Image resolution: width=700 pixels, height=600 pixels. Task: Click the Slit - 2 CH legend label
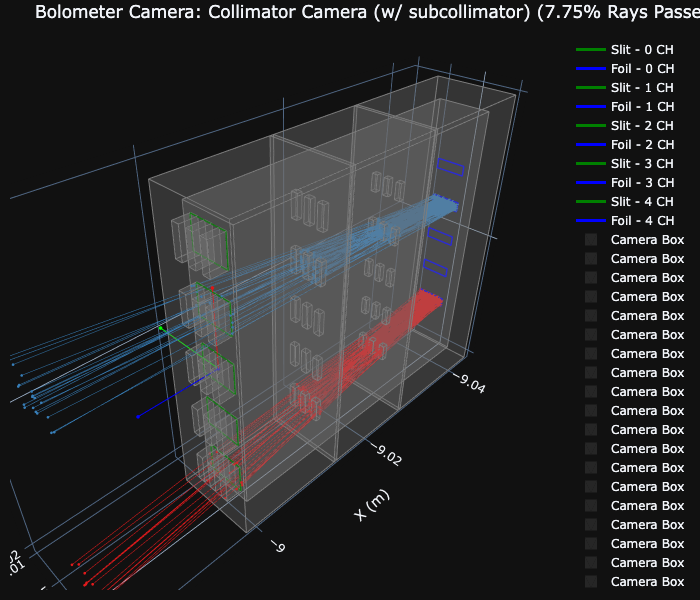642,125
